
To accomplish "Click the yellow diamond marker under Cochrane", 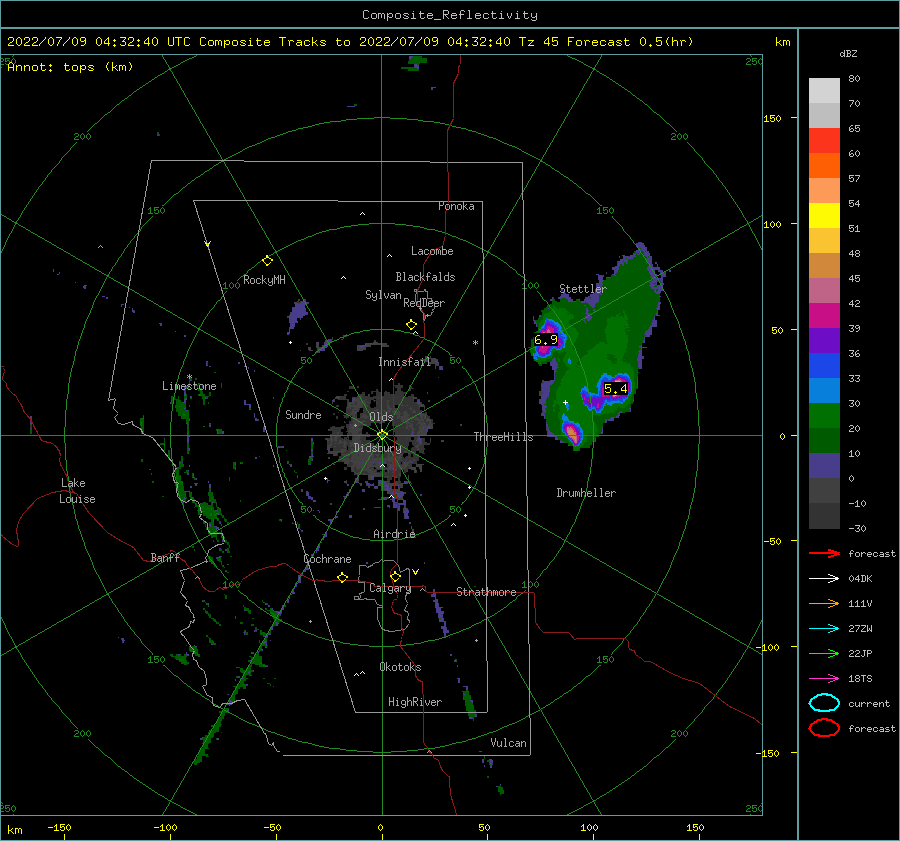I will [342, 577].
